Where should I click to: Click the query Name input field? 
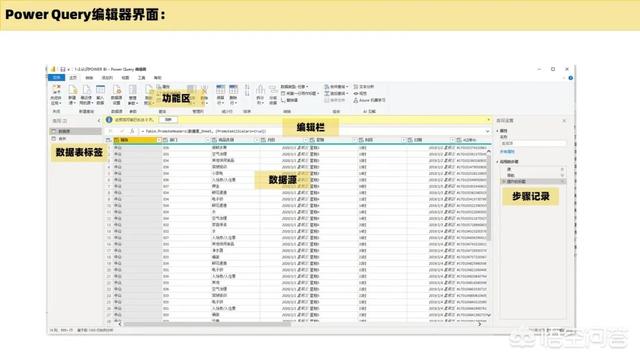(533, 143)
